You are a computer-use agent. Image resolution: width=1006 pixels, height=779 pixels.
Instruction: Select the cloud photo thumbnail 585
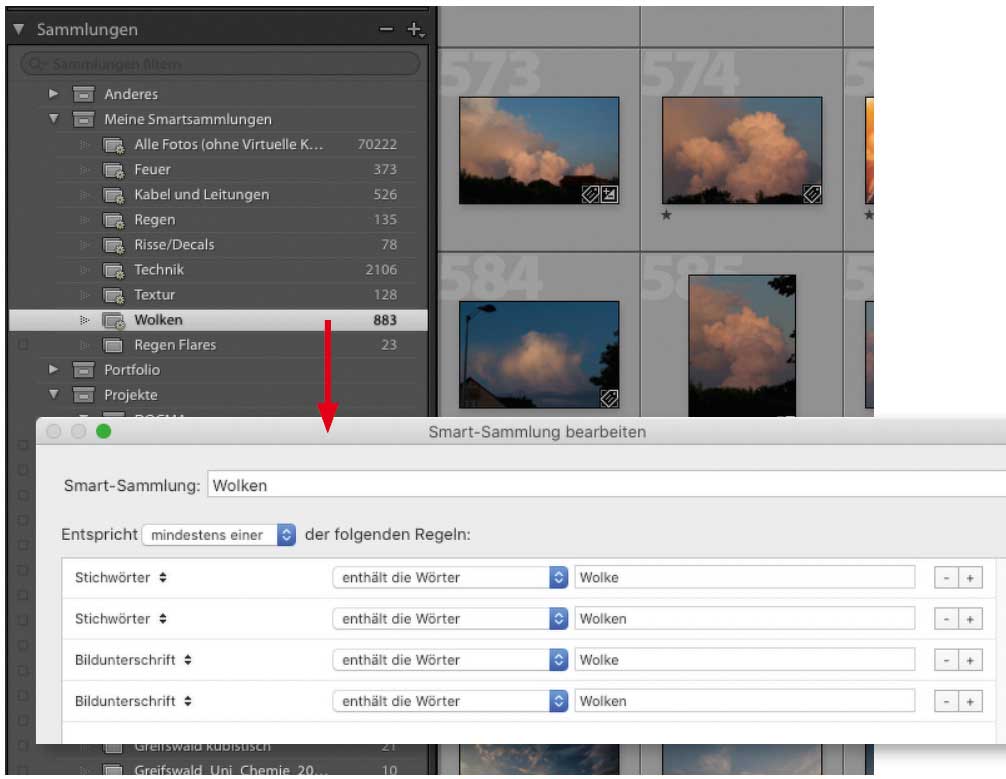(741, 345)
